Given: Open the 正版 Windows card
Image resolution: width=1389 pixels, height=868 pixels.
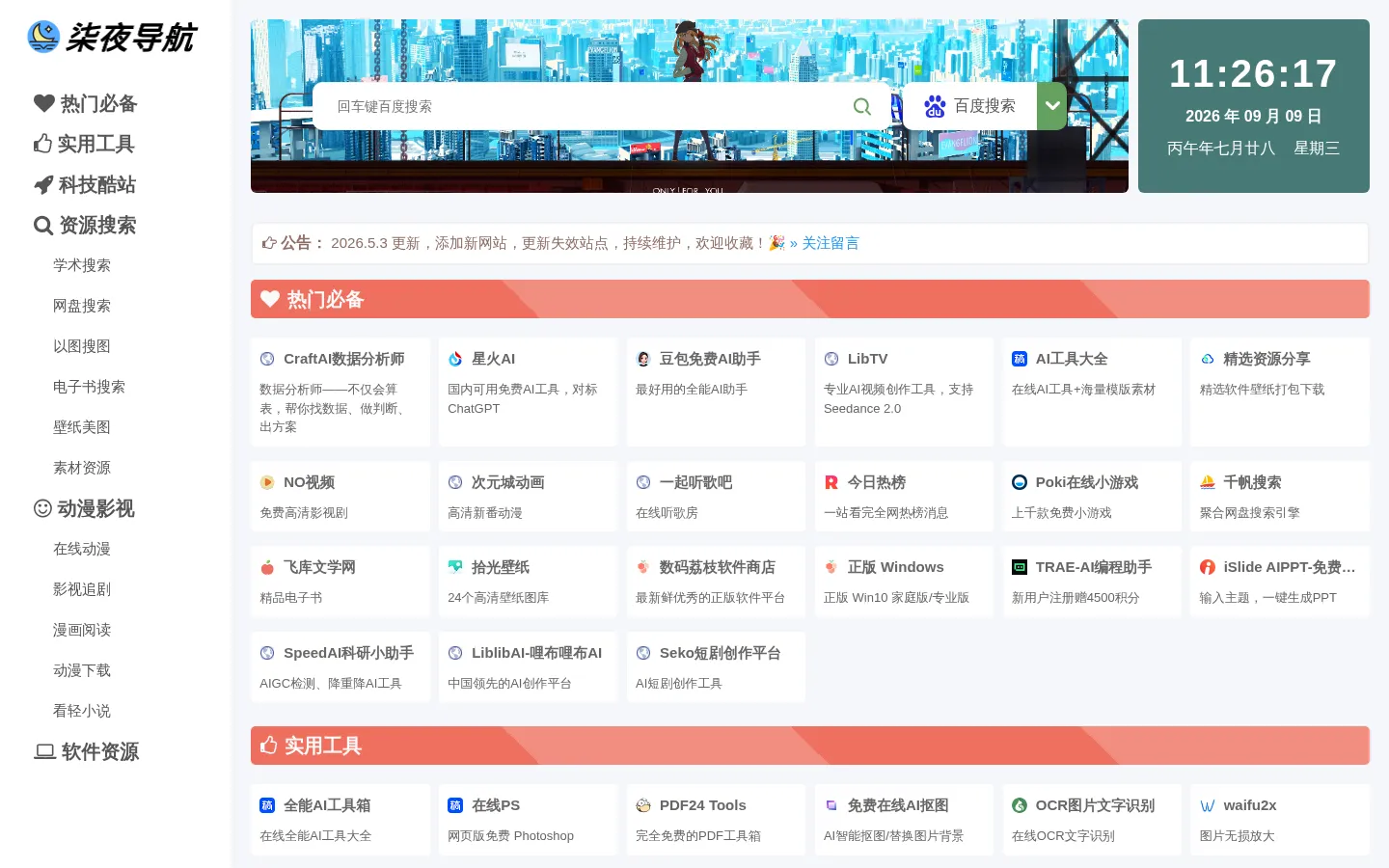Looking at the screenshot, I should [904, 581].
